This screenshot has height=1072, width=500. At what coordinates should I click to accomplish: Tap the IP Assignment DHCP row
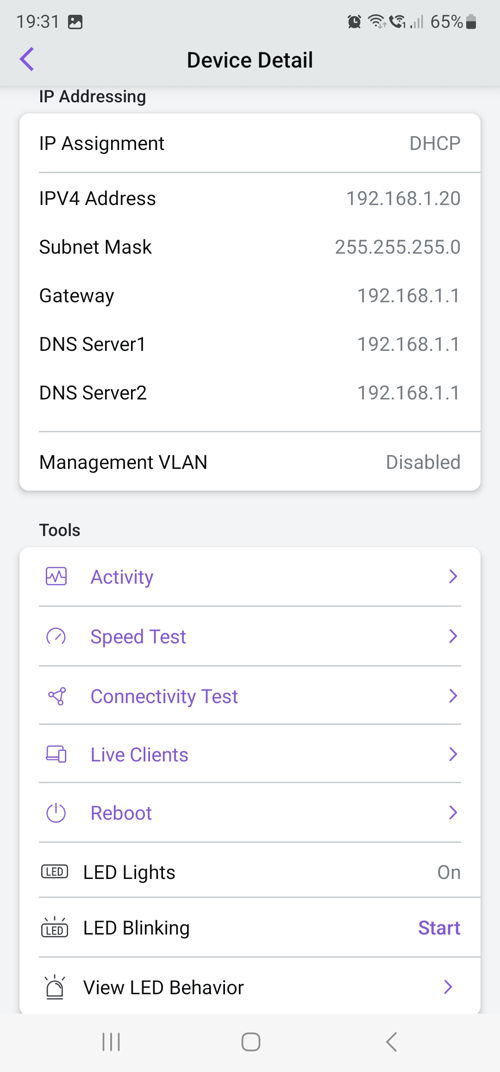tap(250, 144)
